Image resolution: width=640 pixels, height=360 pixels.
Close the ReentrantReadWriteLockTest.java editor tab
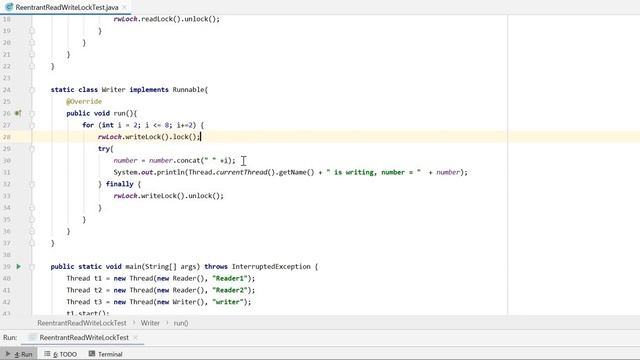click(124, 7)
